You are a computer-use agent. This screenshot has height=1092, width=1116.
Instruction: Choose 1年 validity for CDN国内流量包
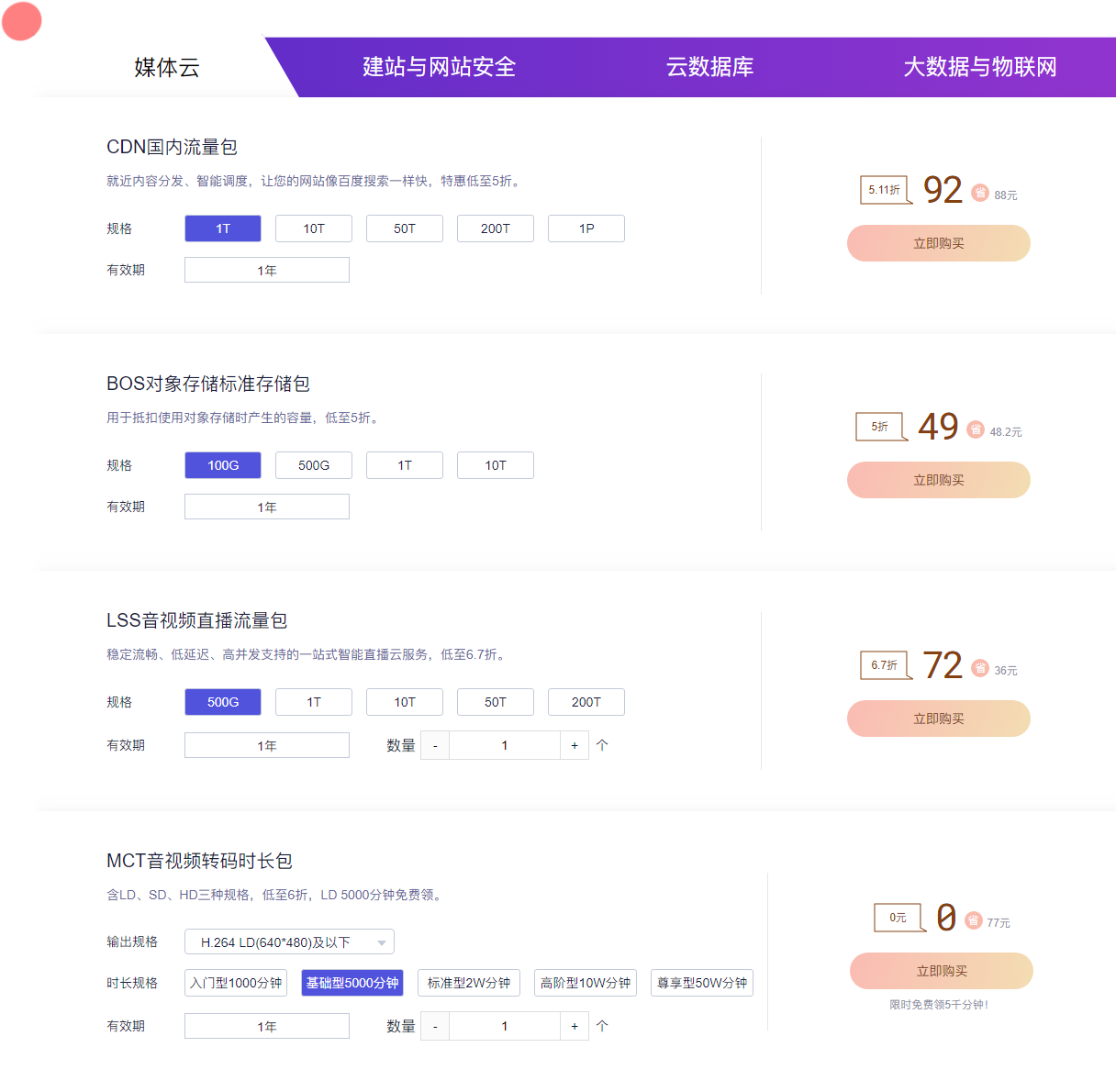point(267,270)
